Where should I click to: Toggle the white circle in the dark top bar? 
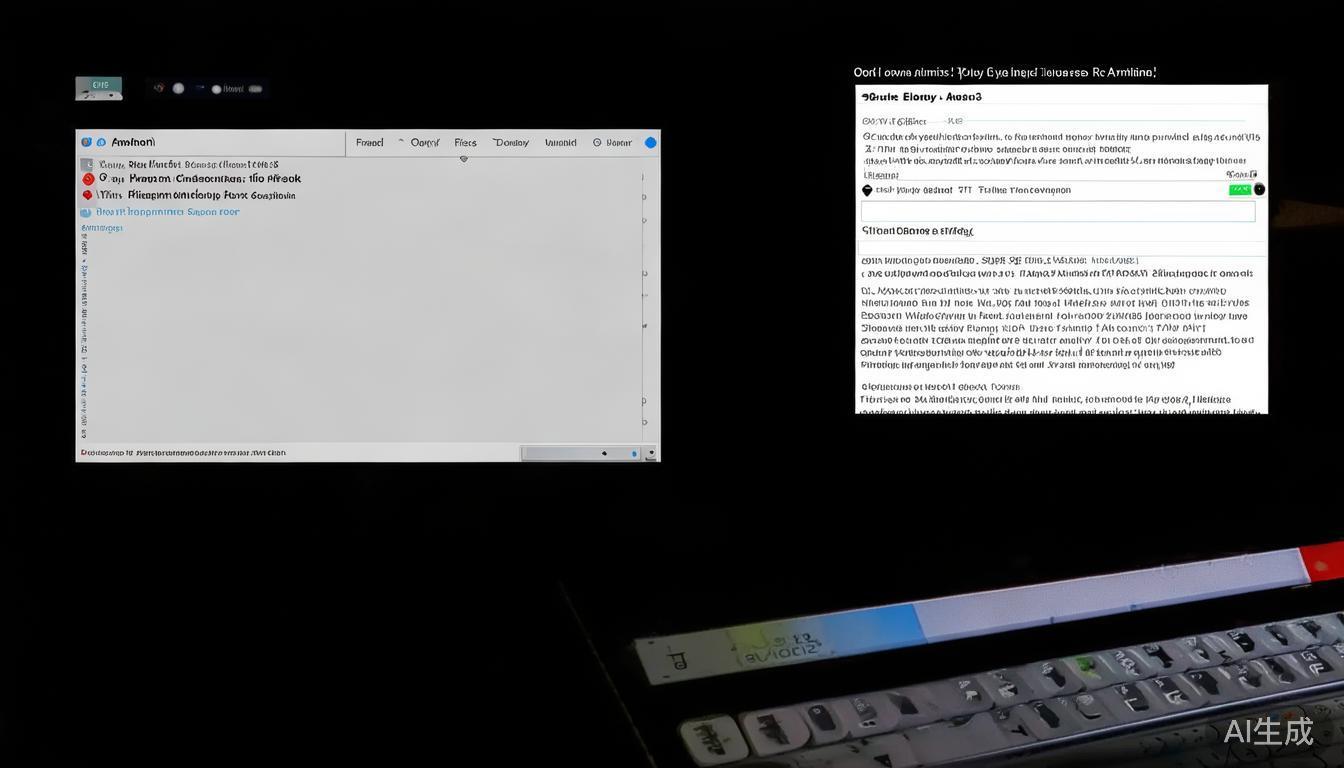178,88
